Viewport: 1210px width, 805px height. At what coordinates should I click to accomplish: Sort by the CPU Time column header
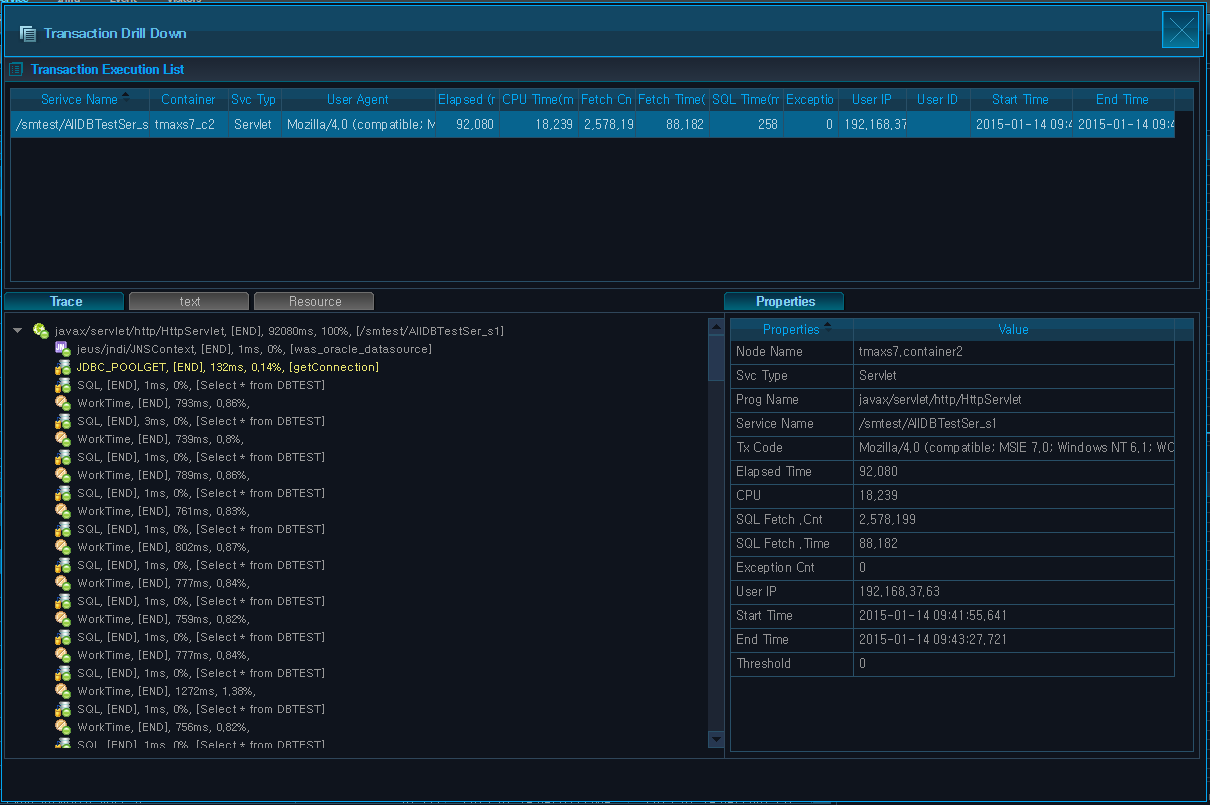point(538,99)
